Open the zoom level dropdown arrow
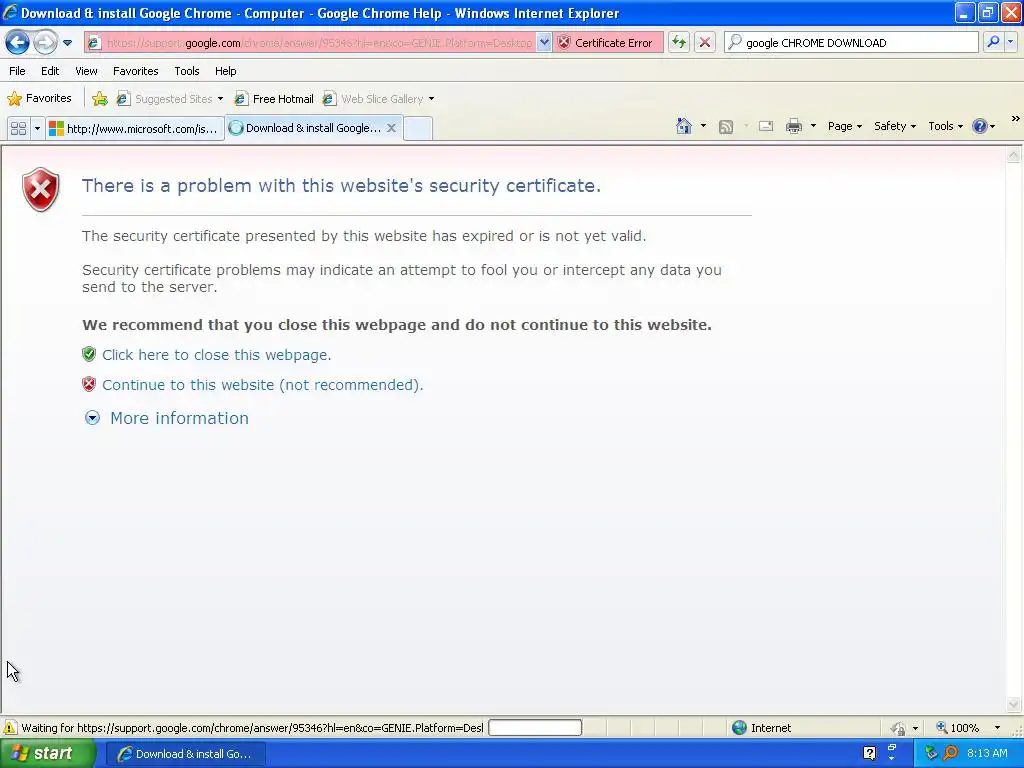The width and height of the screenshot is (1024, 768). [997, 728]
